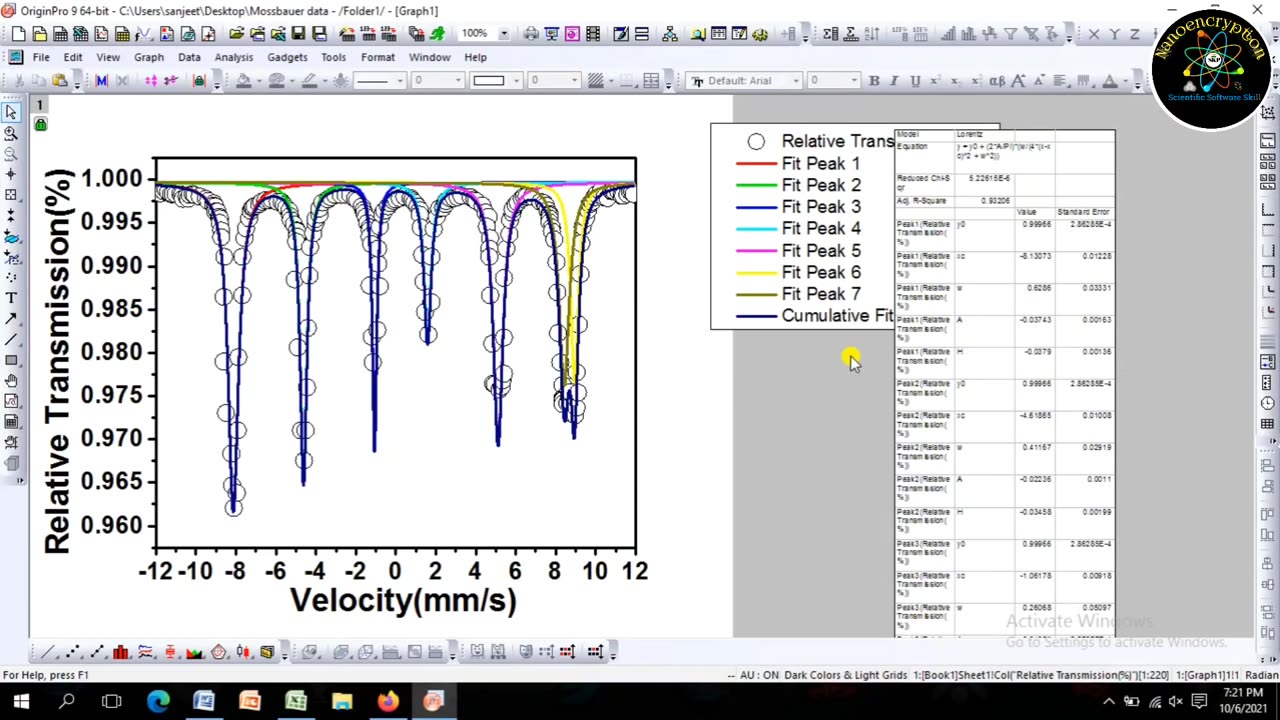Click the taskbar search magnifier icon
The height and width of the screenshot is (720, 1280).
67,701
